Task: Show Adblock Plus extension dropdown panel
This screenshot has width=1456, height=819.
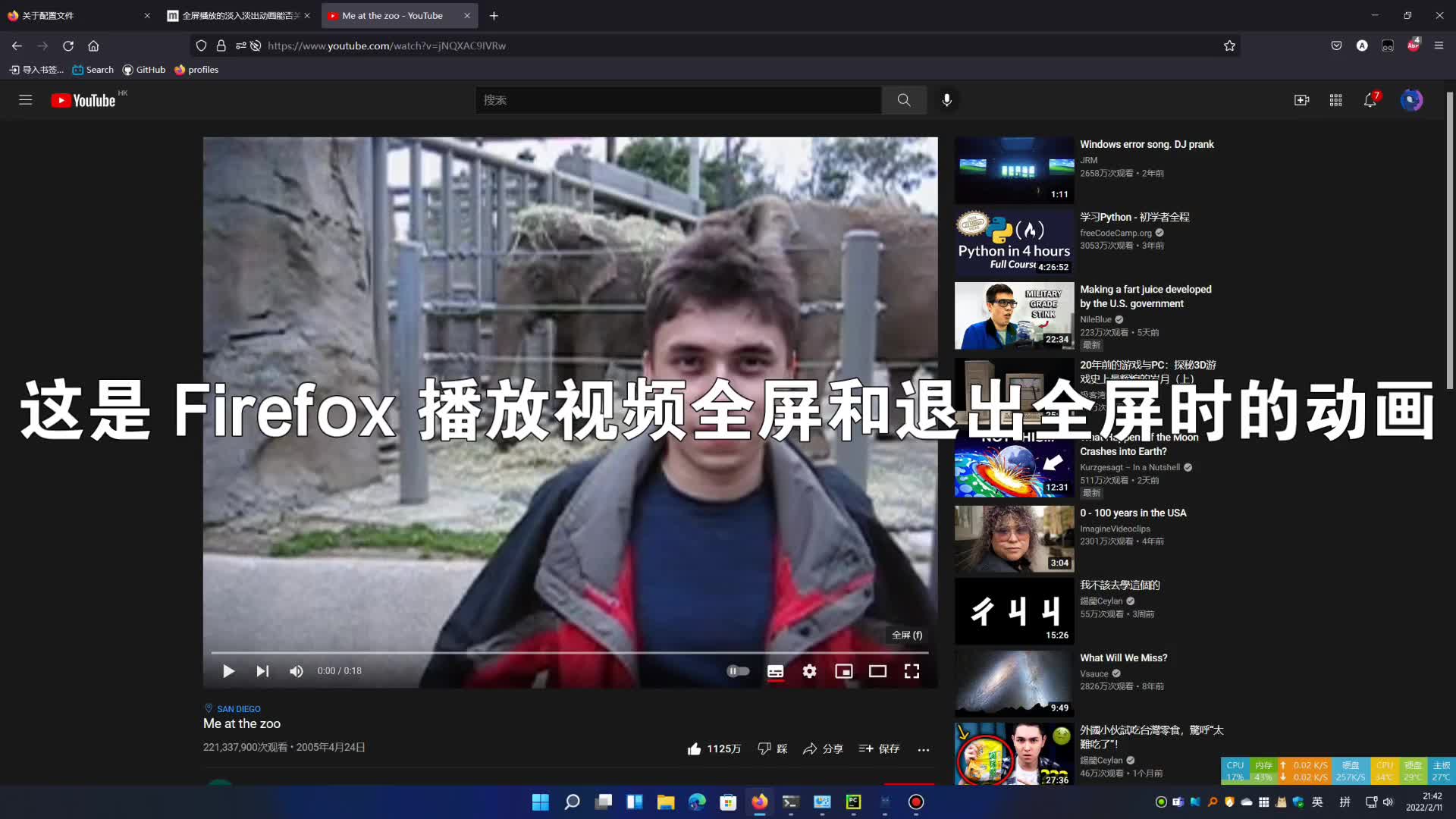Action: pos(1413,45)
